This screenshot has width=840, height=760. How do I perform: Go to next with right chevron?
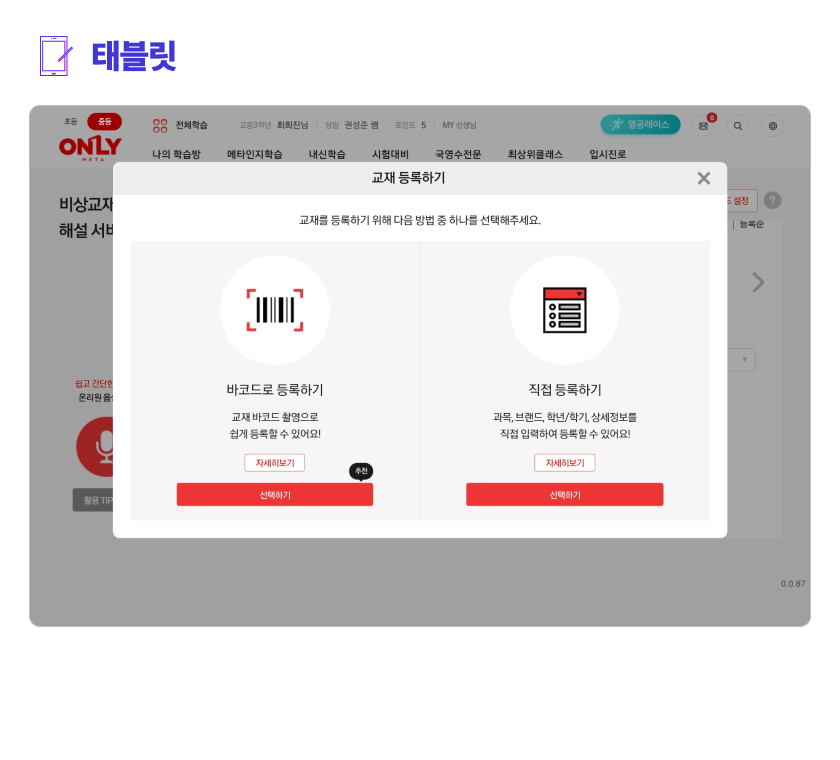(758, 282)
